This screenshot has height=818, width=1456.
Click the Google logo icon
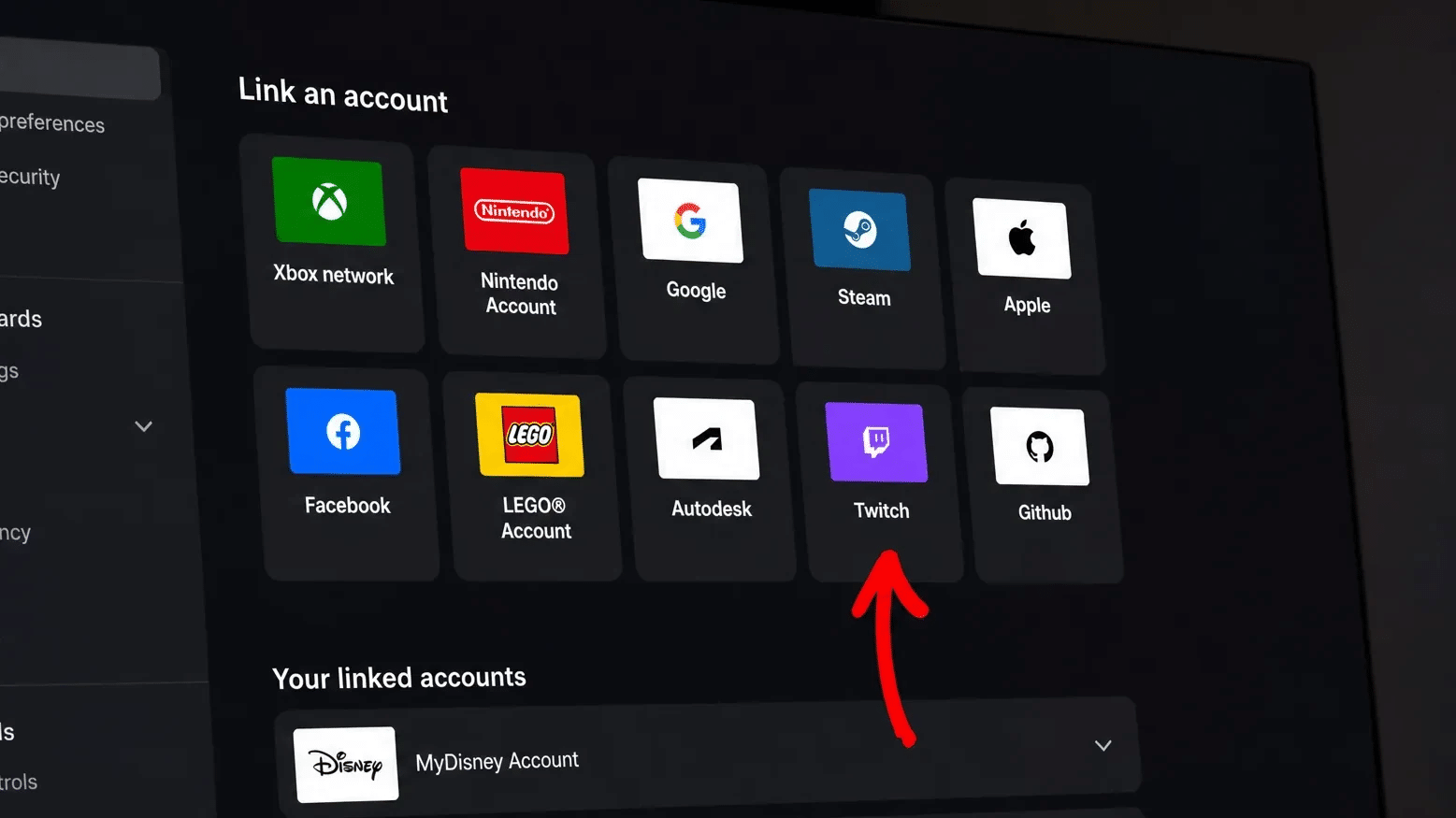pos(690,221)
